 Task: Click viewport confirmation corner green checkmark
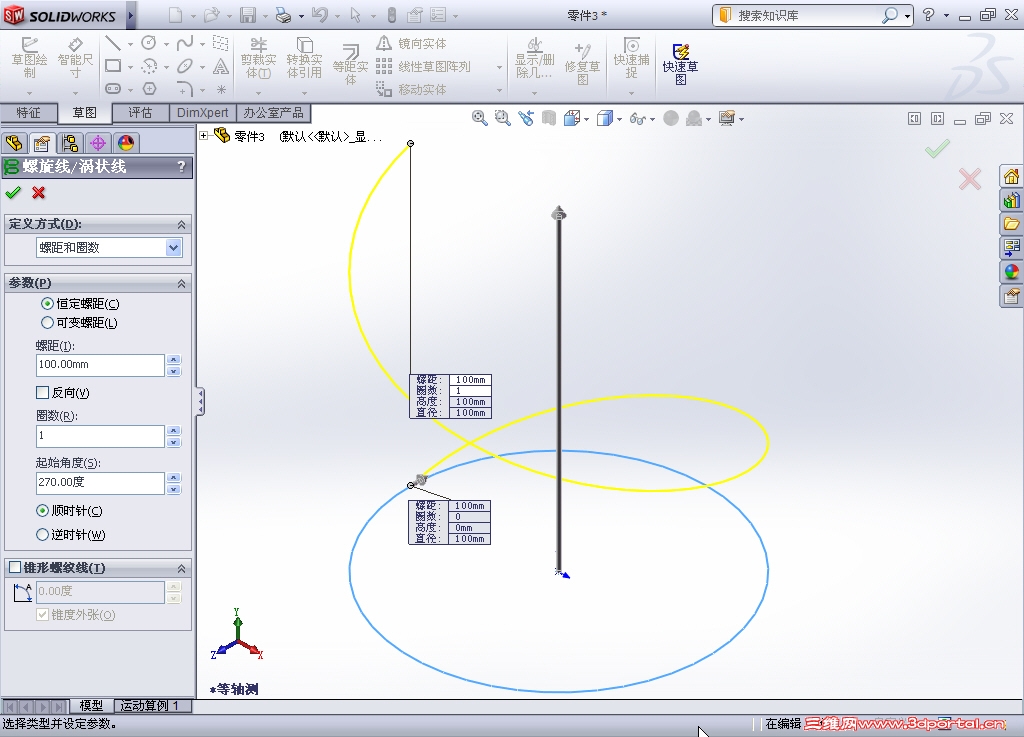[x=937, y=149]
